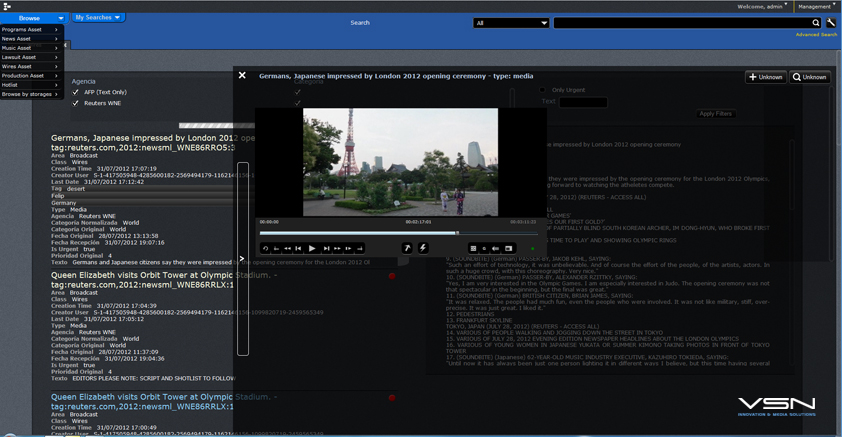Open the Management dropdown menu
The width and height of the screenshot is (842, 437).
pos(816,6)
